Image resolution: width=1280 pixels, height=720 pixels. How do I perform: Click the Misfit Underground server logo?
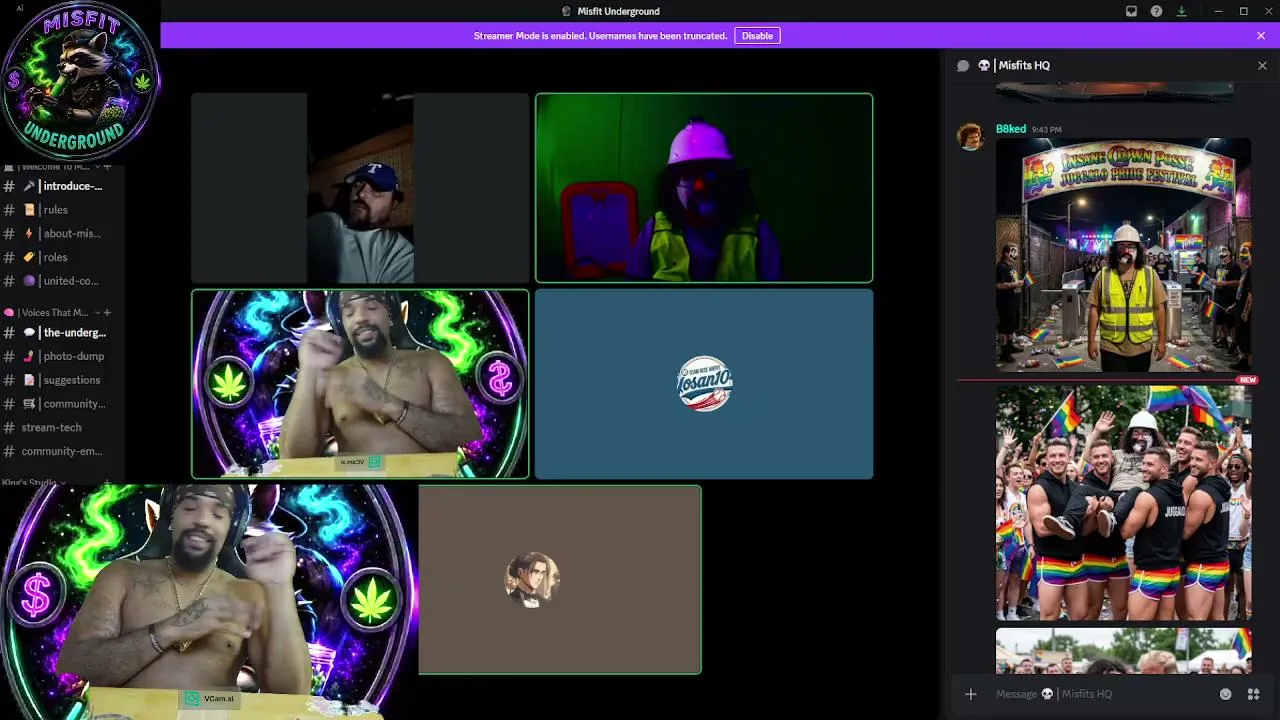80,80
